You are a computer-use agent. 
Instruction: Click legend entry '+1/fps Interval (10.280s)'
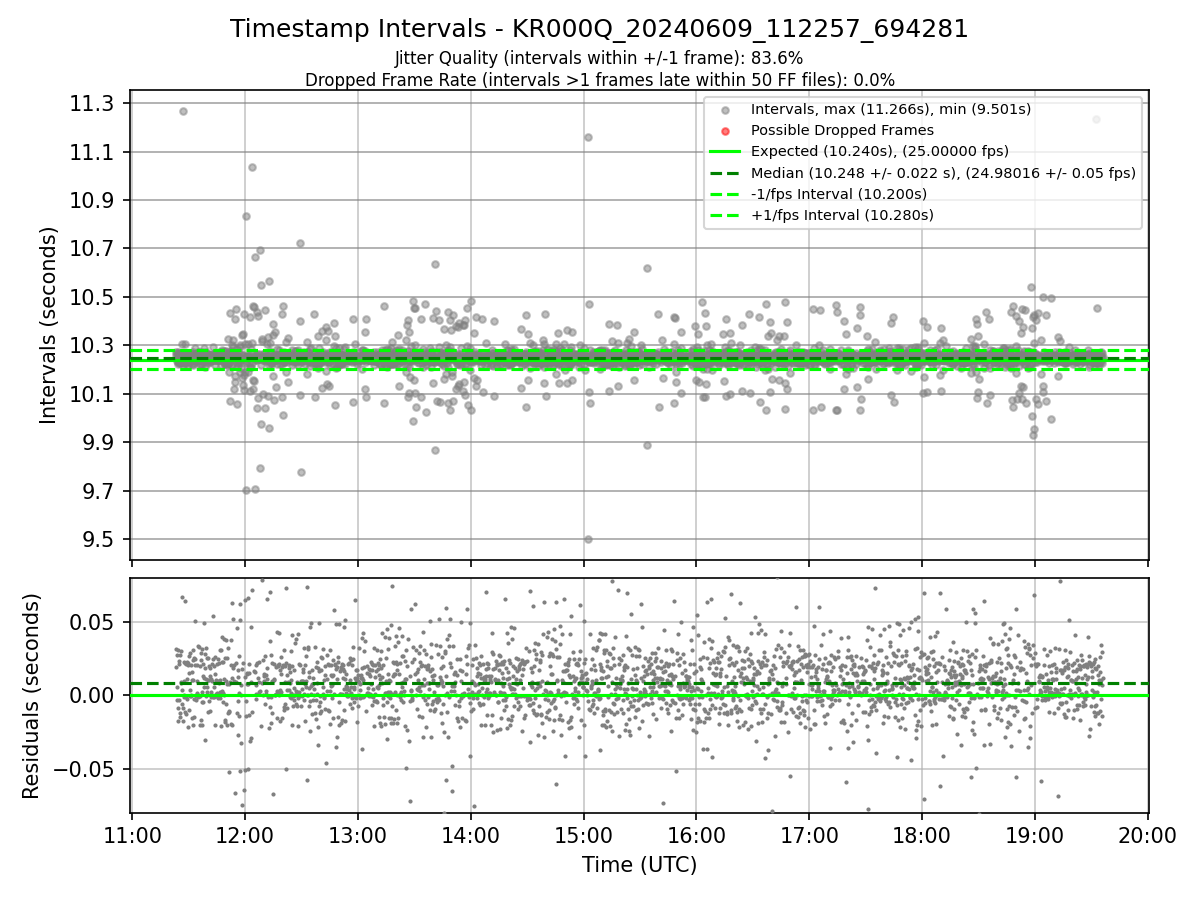click(841, 215)
